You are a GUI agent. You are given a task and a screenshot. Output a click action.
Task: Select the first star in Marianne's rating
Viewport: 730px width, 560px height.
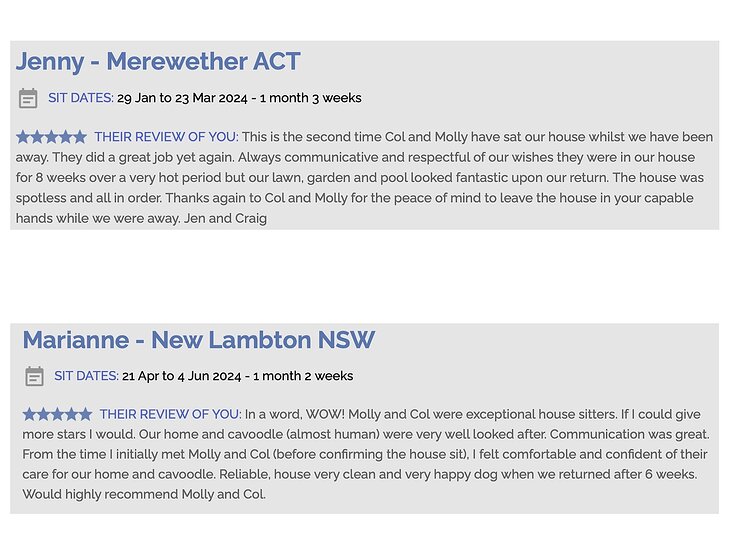coord(30,414)
